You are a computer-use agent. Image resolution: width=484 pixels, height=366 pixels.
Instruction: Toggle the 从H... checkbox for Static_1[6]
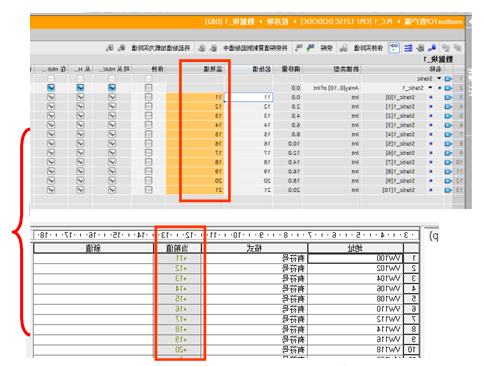pyautogui.click(x=80, y=153)
